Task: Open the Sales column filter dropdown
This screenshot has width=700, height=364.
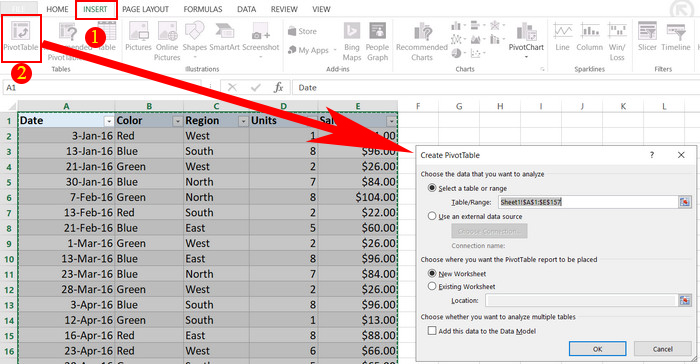Action: [391, 121]
